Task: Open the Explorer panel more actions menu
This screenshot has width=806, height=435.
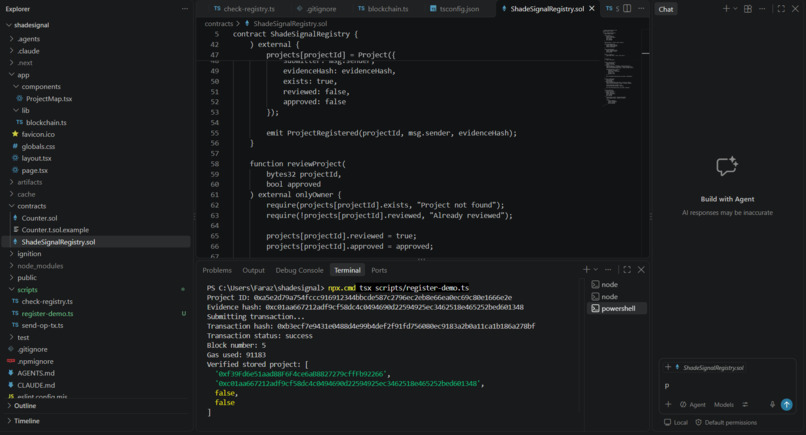Action: [x=185, y=9]
